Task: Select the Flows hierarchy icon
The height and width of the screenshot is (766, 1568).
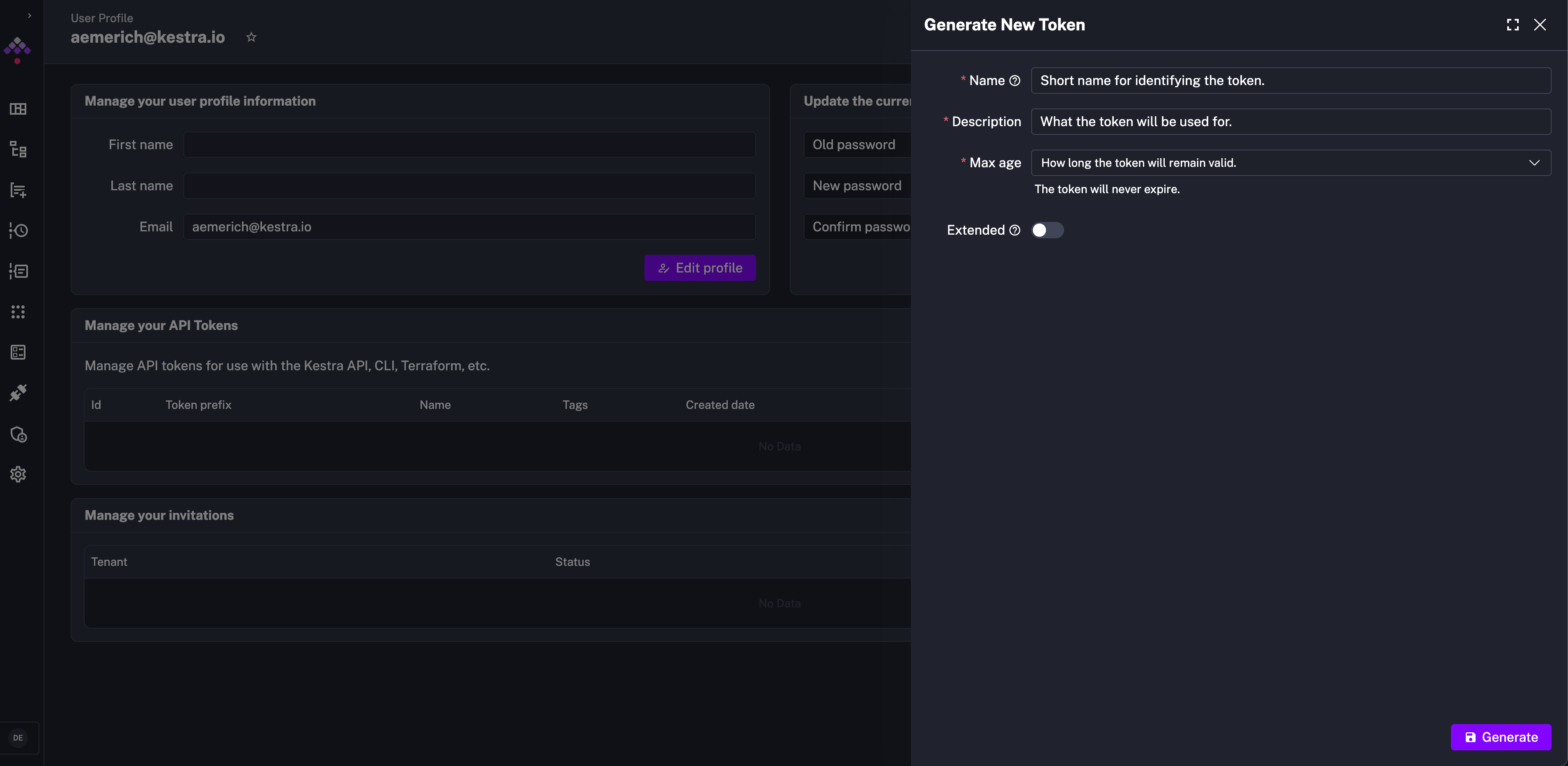Action: [x=18, y=149]
